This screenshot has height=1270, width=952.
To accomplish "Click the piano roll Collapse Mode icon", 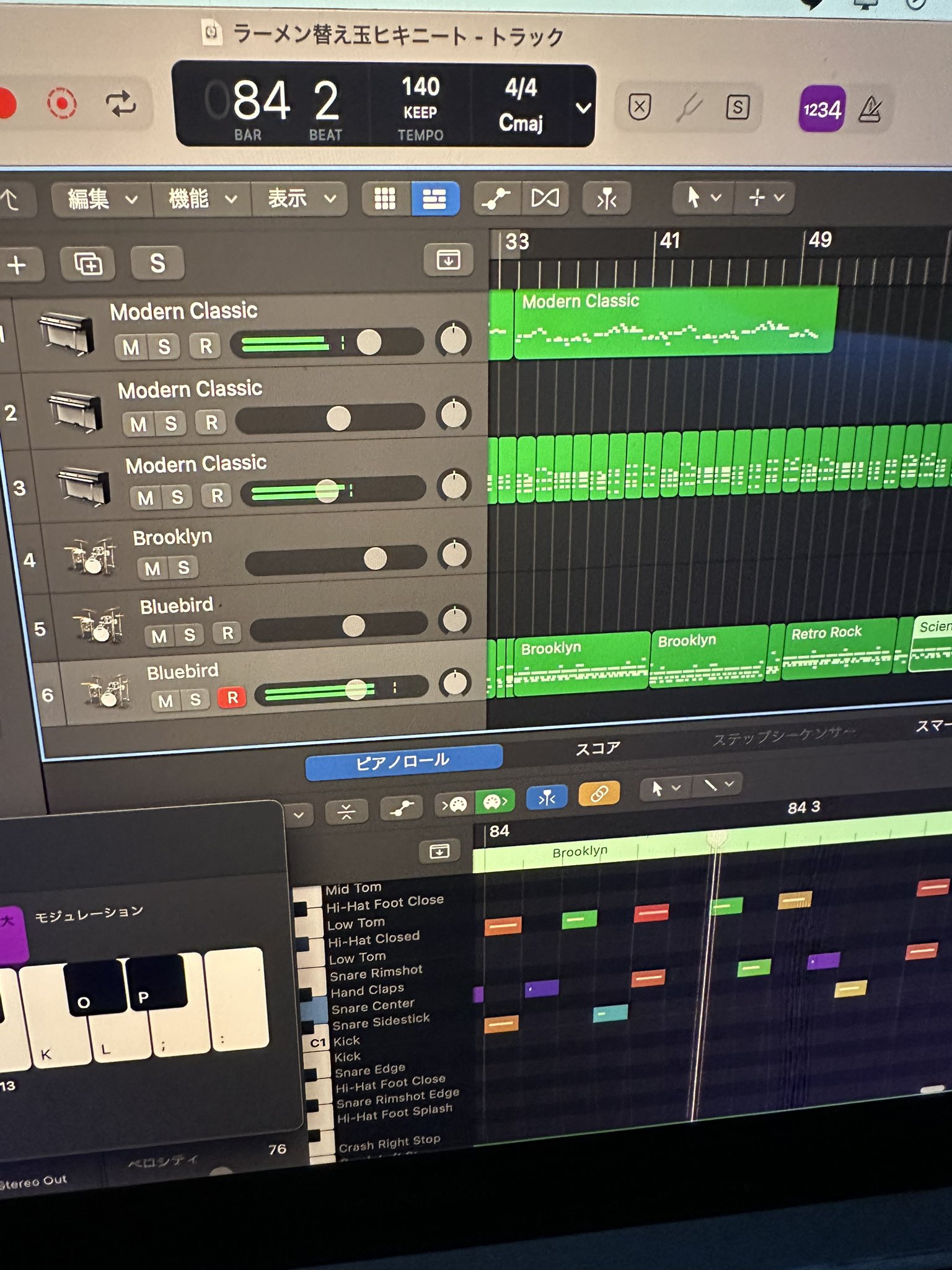I will (x=346, y=811).
